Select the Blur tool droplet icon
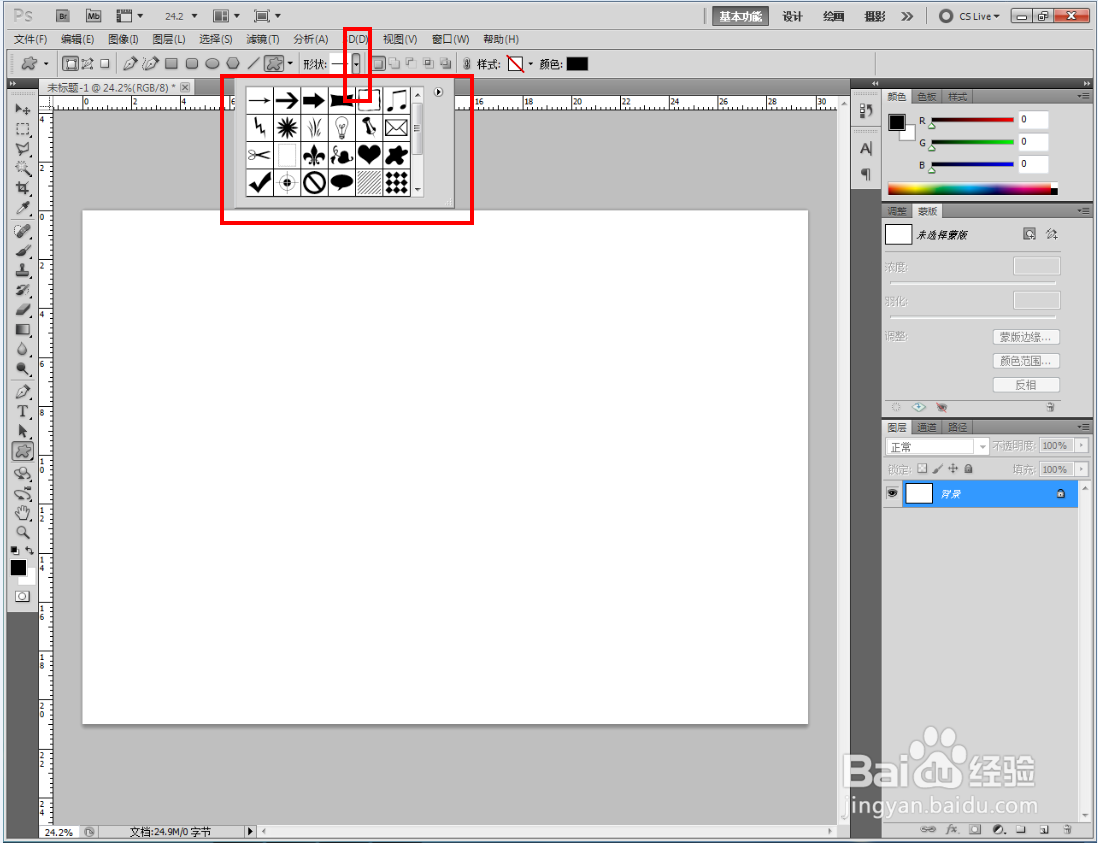This screenshot has height=843, width=1098. (x=22, y=349)
